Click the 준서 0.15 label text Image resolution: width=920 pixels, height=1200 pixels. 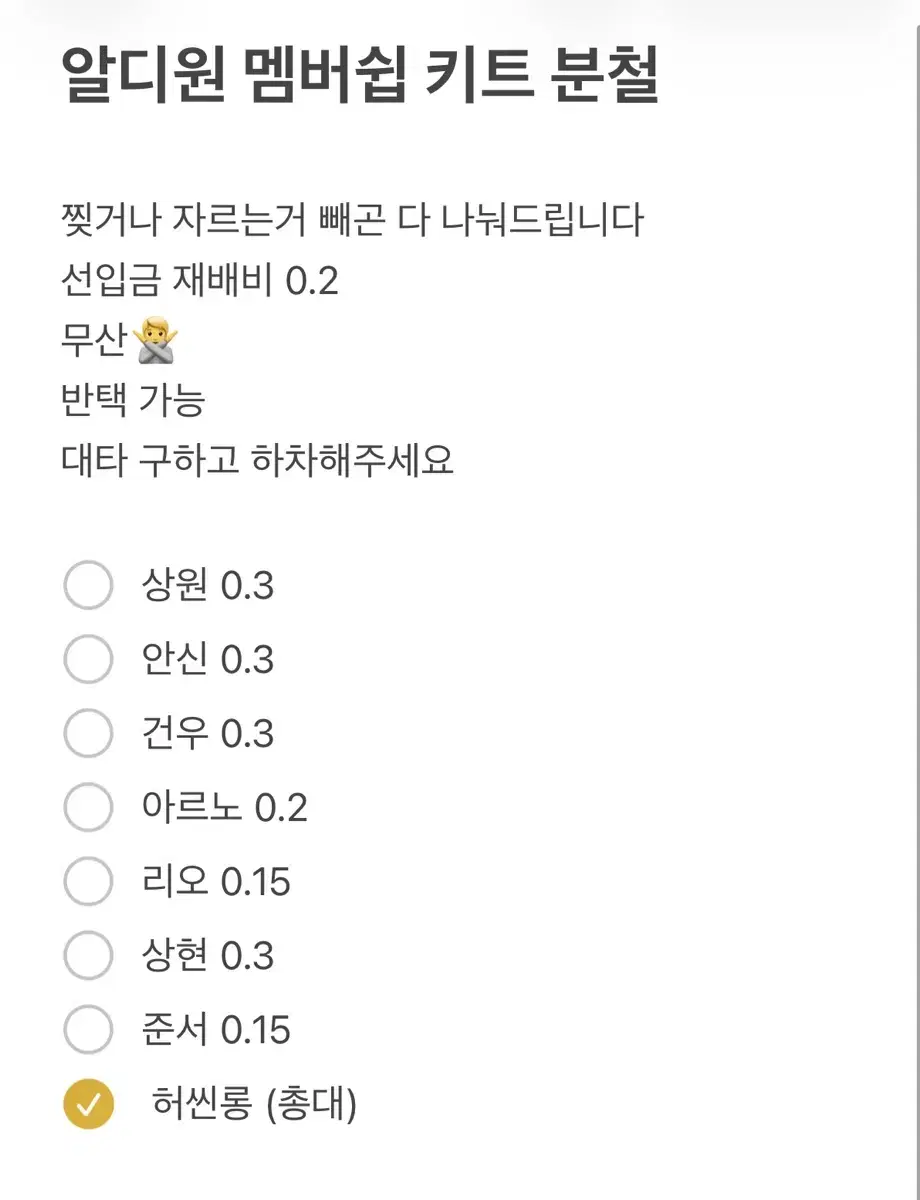[x=216, y=1030]
